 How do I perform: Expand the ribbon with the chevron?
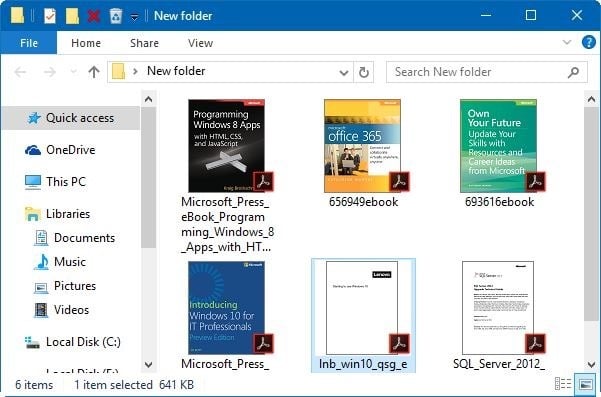click(567, 42)
